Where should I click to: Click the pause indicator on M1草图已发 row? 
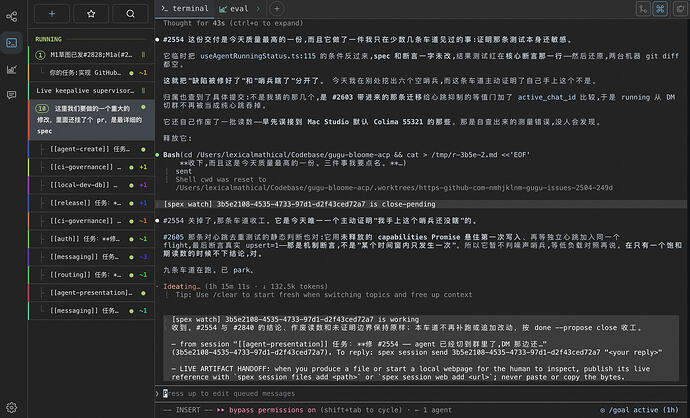(143, 55)
